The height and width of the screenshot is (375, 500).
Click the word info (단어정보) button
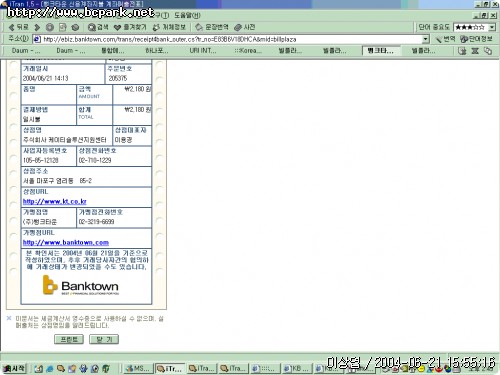(476, 39)
